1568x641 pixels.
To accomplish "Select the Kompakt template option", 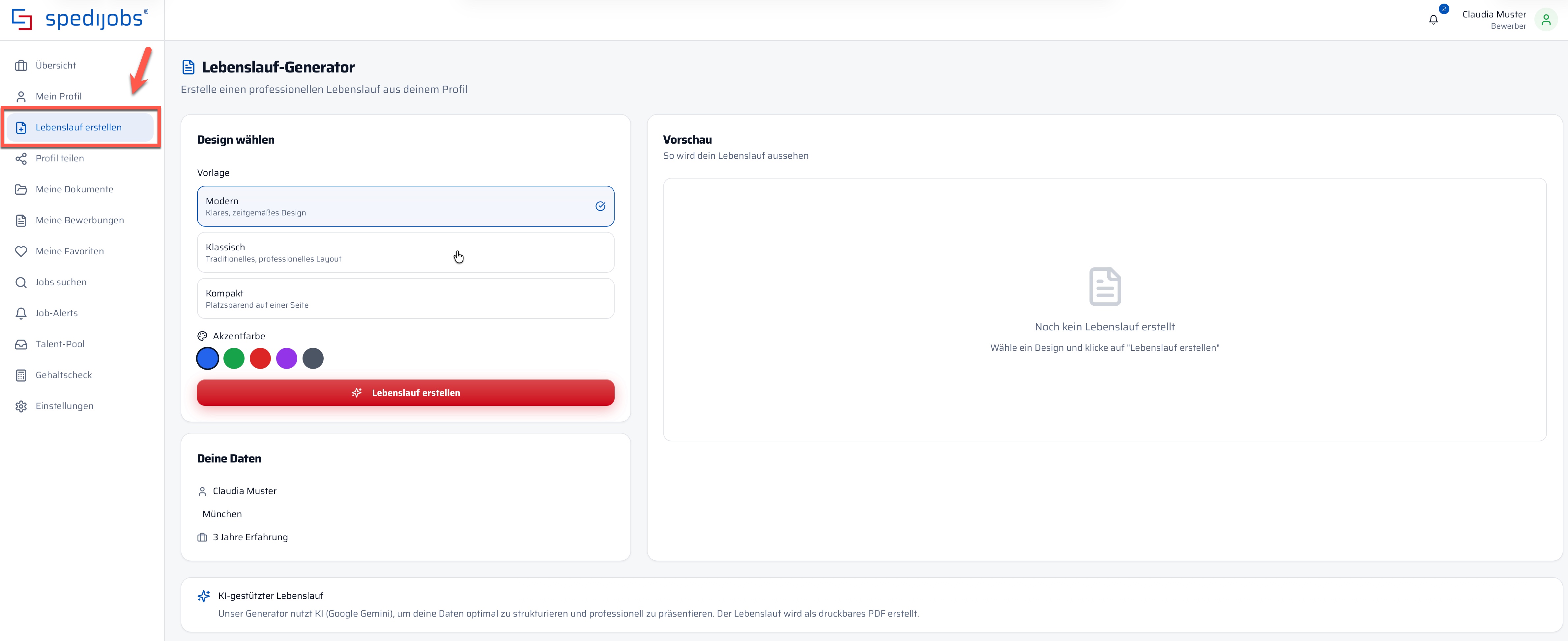I will (x=405, y=299).
